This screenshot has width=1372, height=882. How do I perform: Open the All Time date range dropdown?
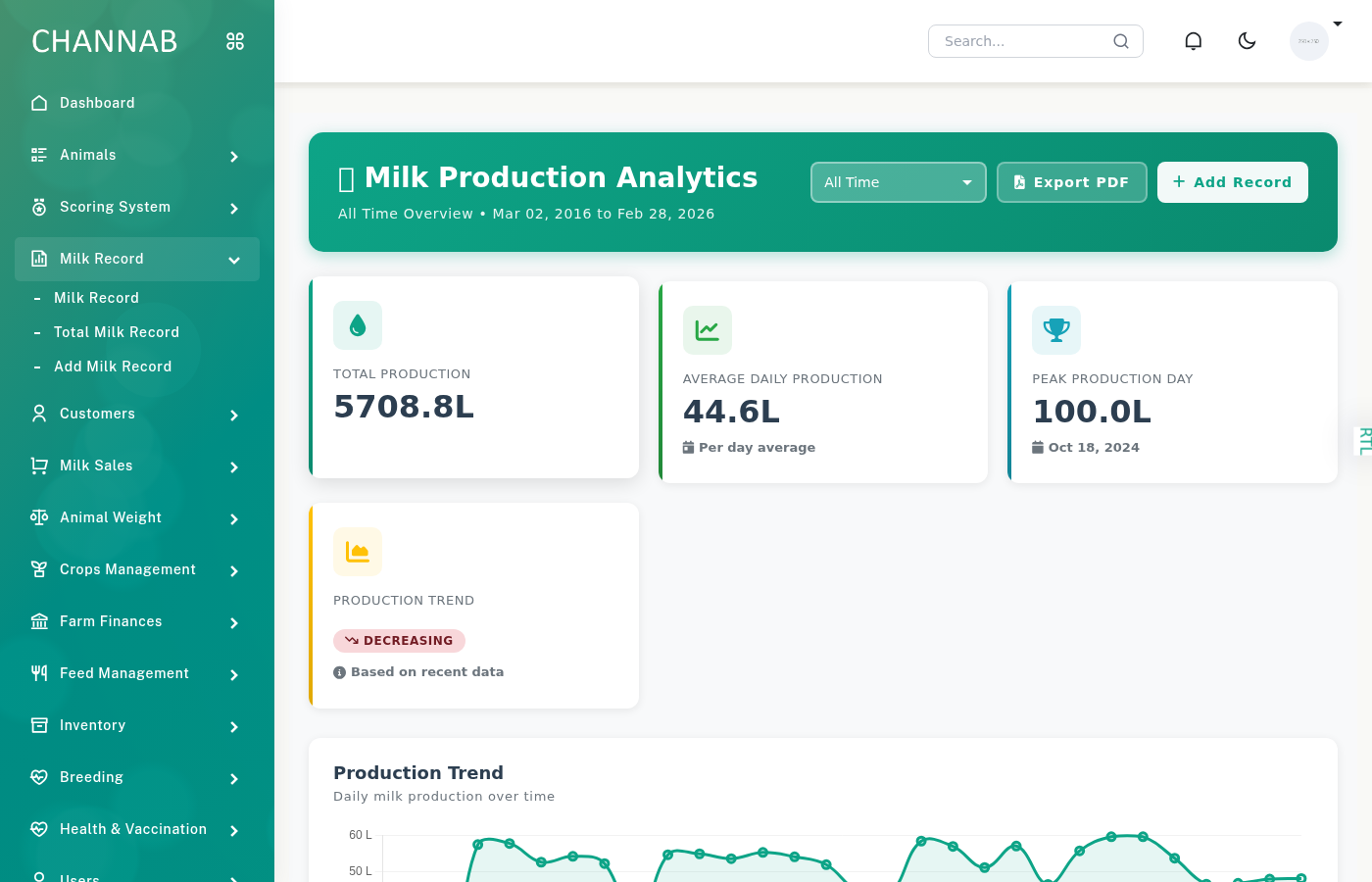pyautogui.click(x=898, y=182)
